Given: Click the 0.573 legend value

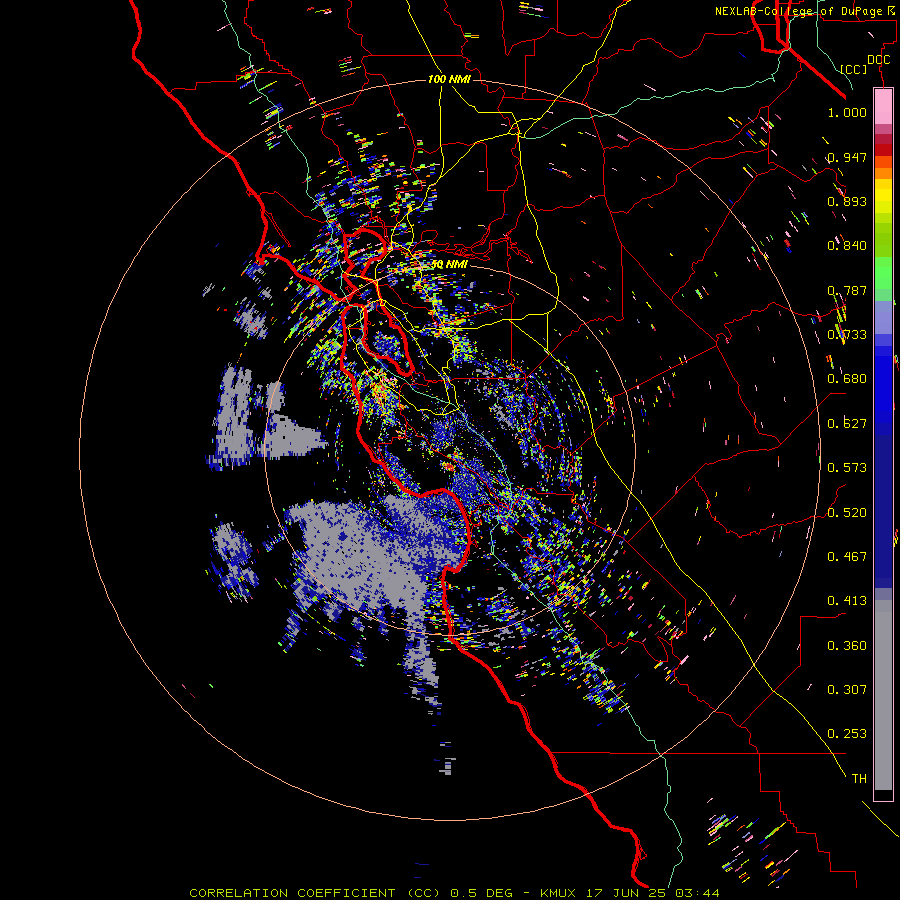Looking at the screenshot, I should [x=847, y=468].
